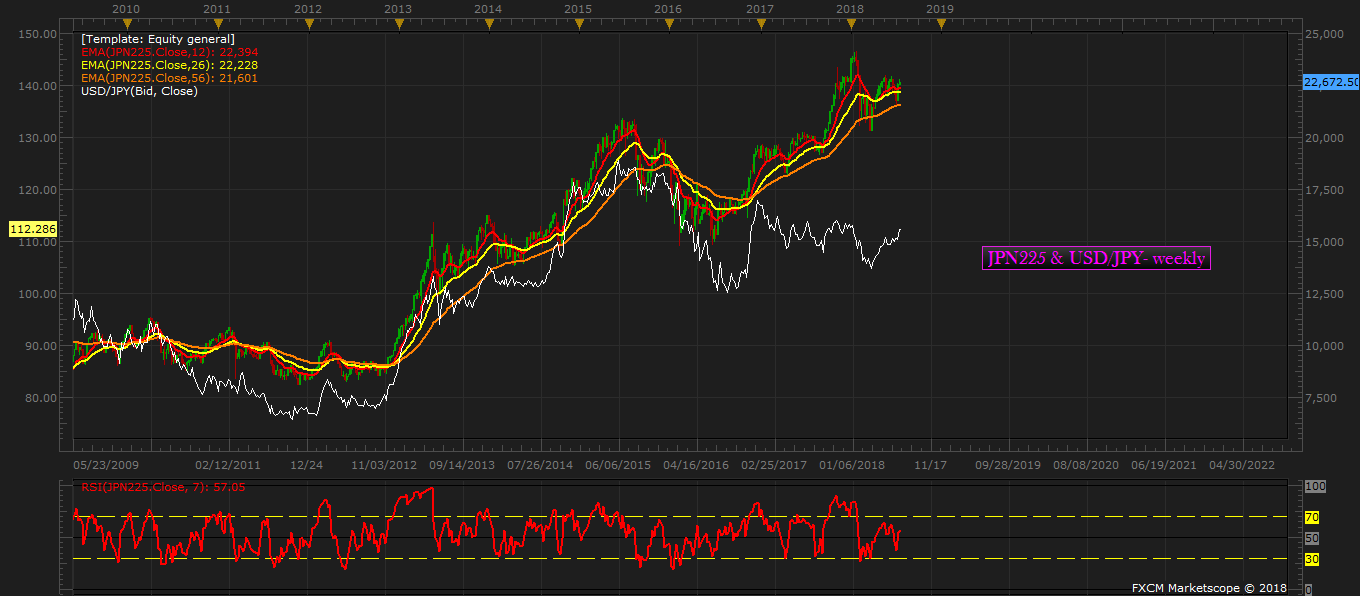Select the Template: Equity general label
The image size is (1360, 596).
click(x=158, y=39)
